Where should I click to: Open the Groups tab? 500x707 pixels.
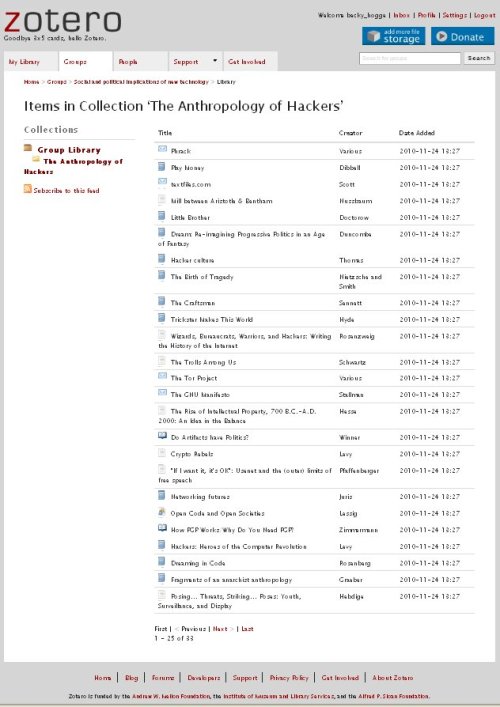coord(85,62)
